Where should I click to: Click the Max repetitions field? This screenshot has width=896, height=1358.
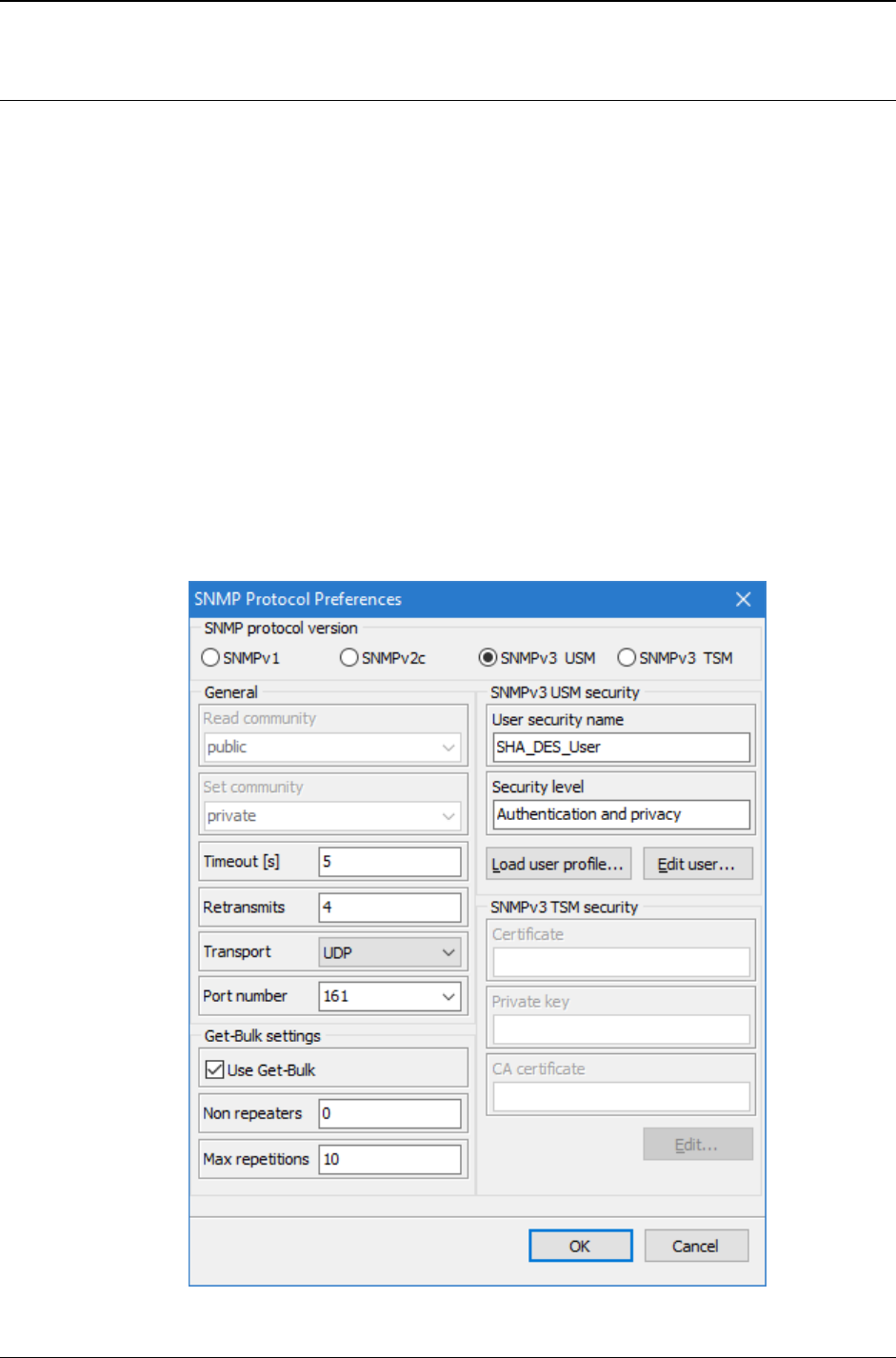point(389,1159)
